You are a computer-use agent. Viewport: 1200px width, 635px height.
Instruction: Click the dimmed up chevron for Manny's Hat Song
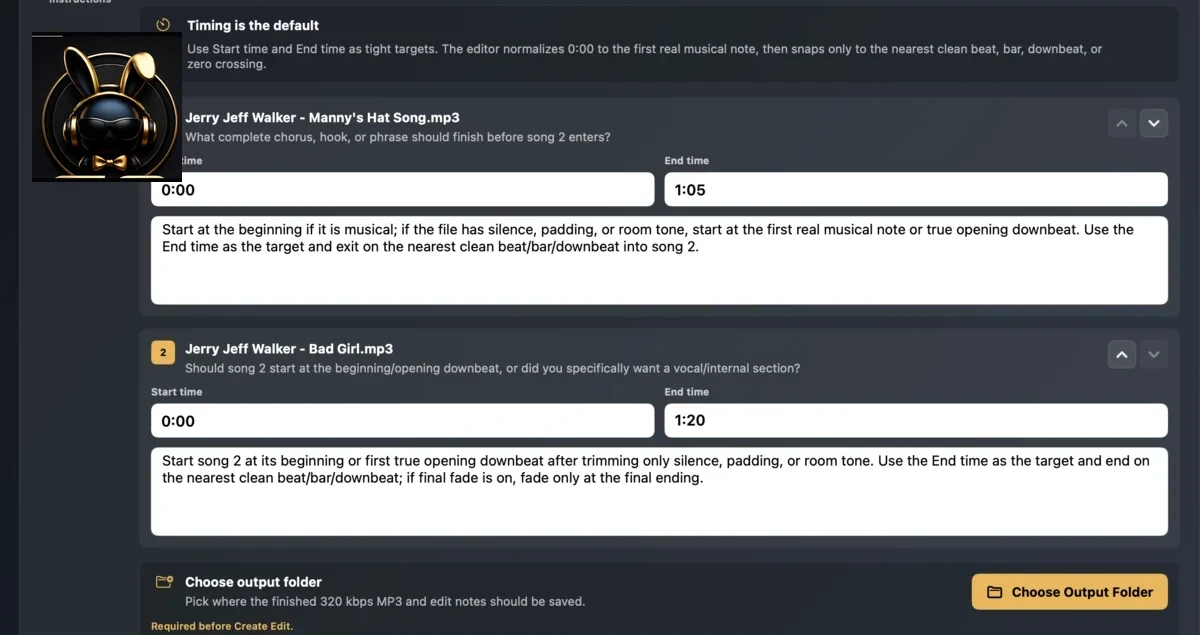[x=1122, y=123]
